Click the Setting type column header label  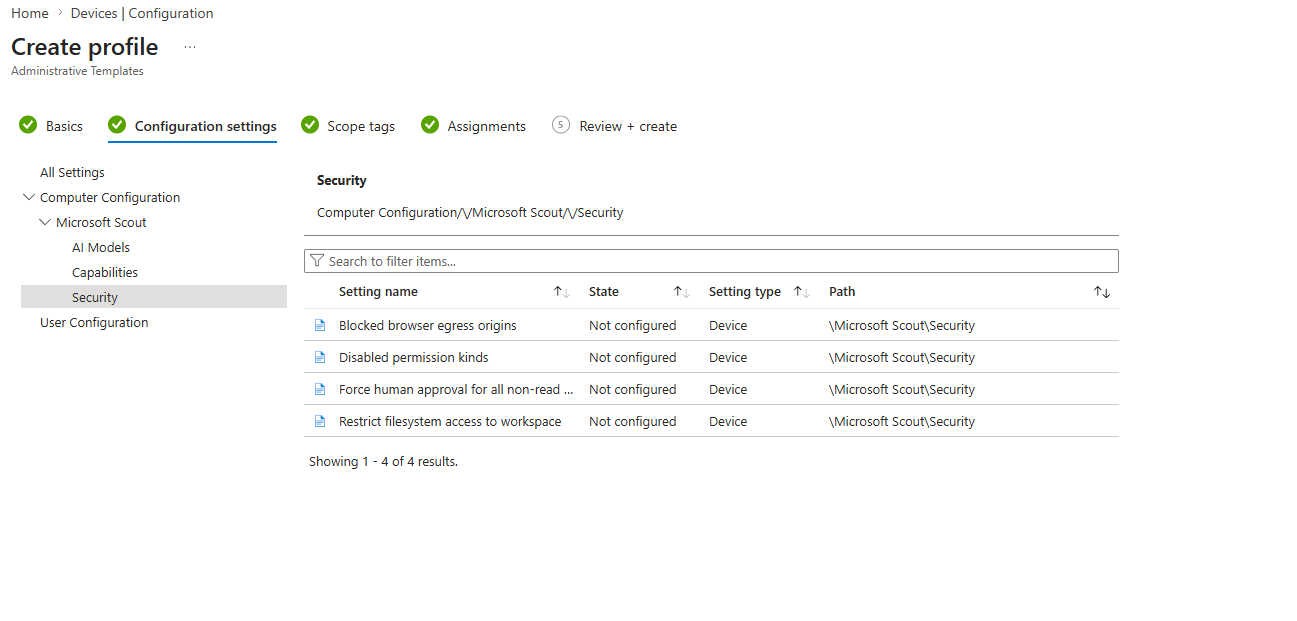tap(745, 292)
